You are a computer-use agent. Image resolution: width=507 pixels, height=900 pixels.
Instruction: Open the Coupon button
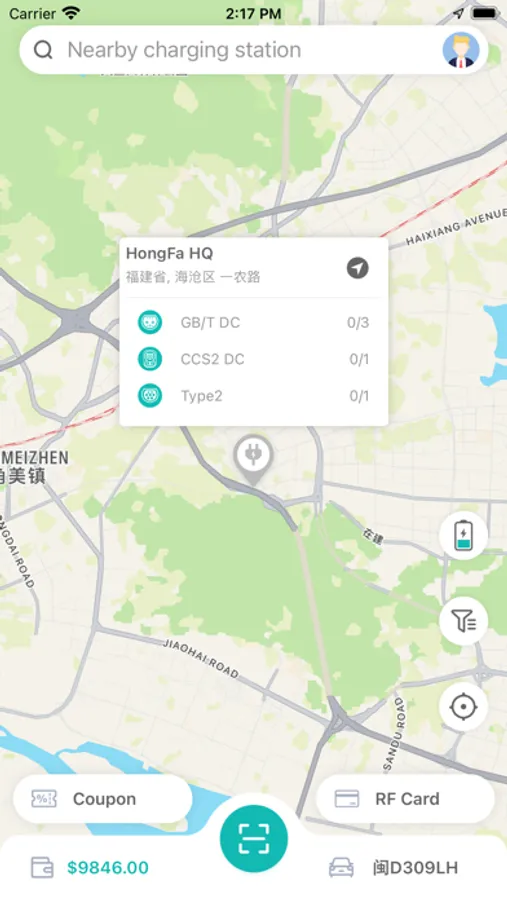coord(103,798)
